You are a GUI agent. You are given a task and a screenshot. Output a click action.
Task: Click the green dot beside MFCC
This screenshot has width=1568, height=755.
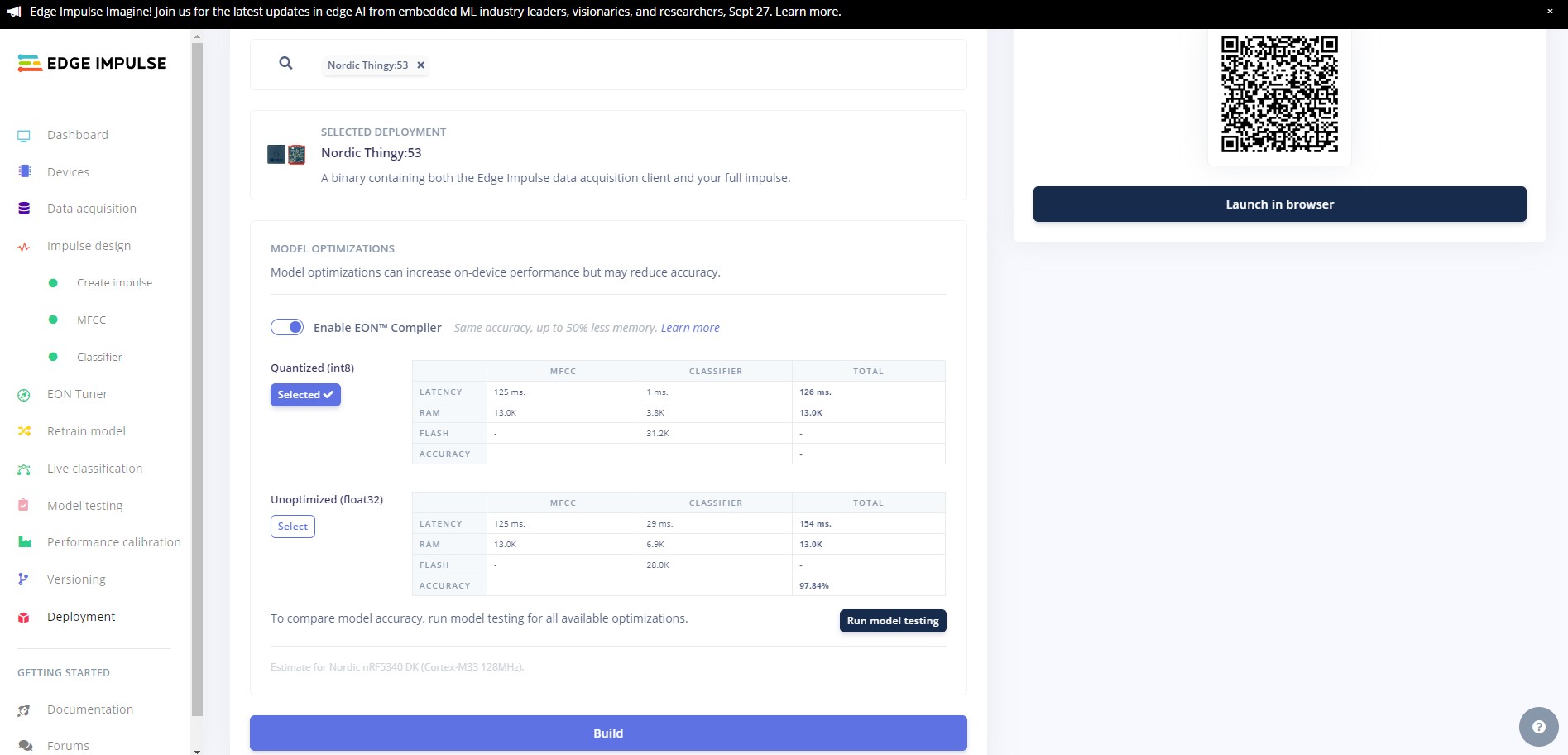click(53, 320)
